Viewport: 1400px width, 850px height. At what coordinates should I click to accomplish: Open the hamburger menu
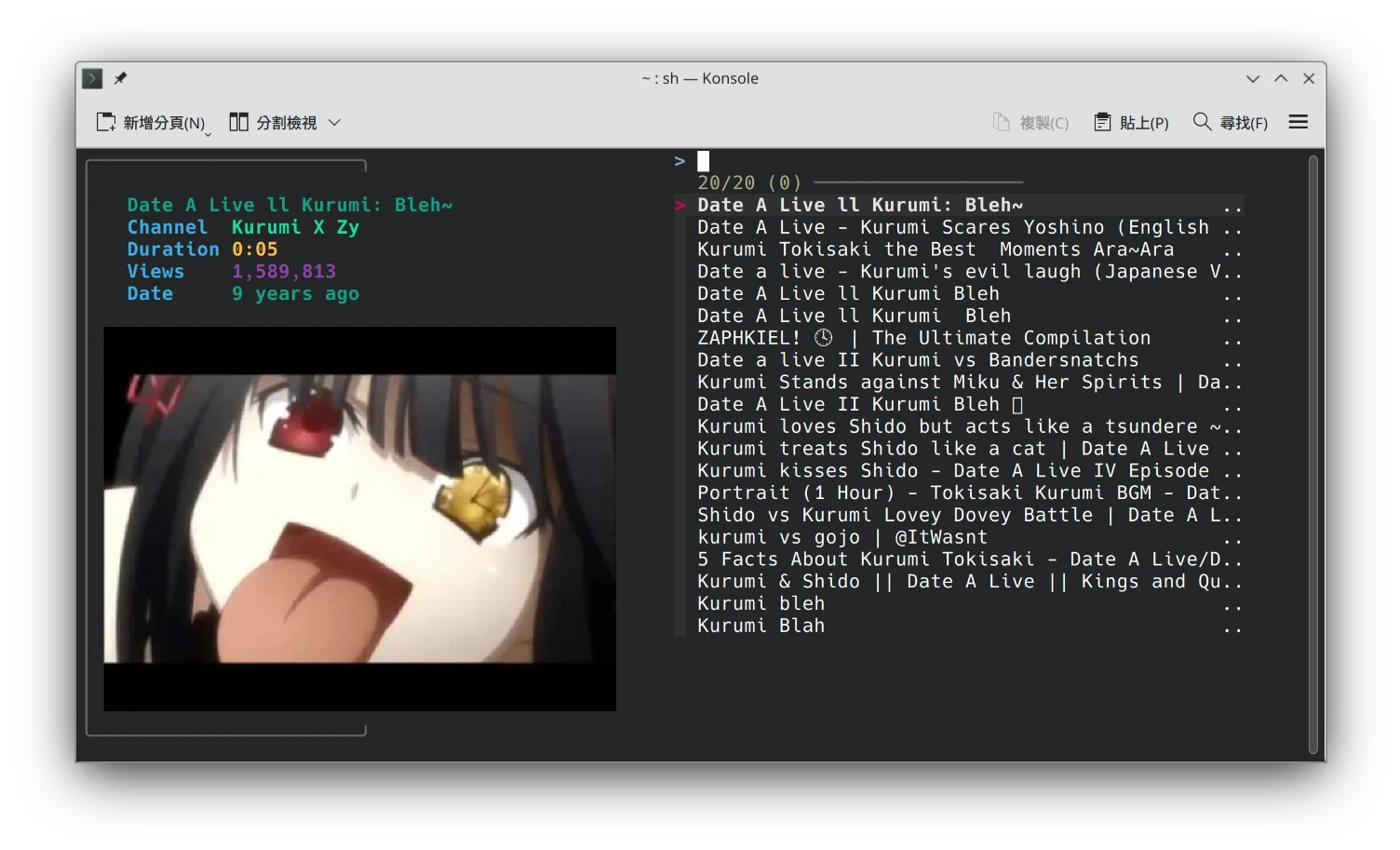click(x=1299, y=122)
